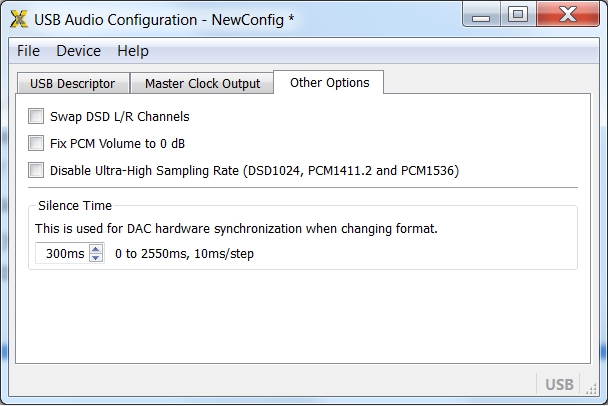Select the Other Options tab
The height and width of the screenshot is (406, 608).
329,83
